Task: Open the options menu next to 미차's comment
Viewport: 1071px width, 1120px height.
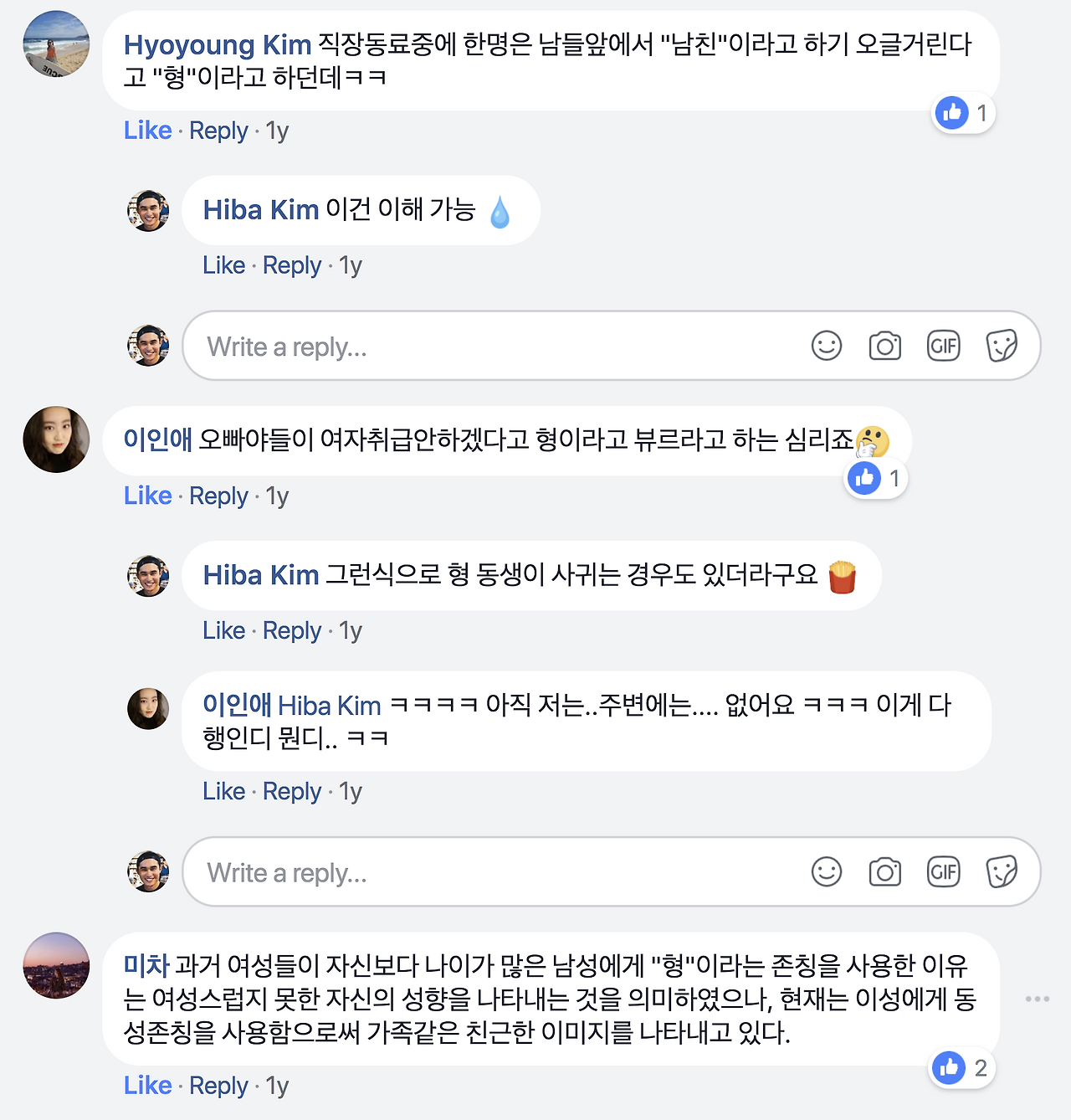Action: pyautogui.click(x=1038, y=998)
